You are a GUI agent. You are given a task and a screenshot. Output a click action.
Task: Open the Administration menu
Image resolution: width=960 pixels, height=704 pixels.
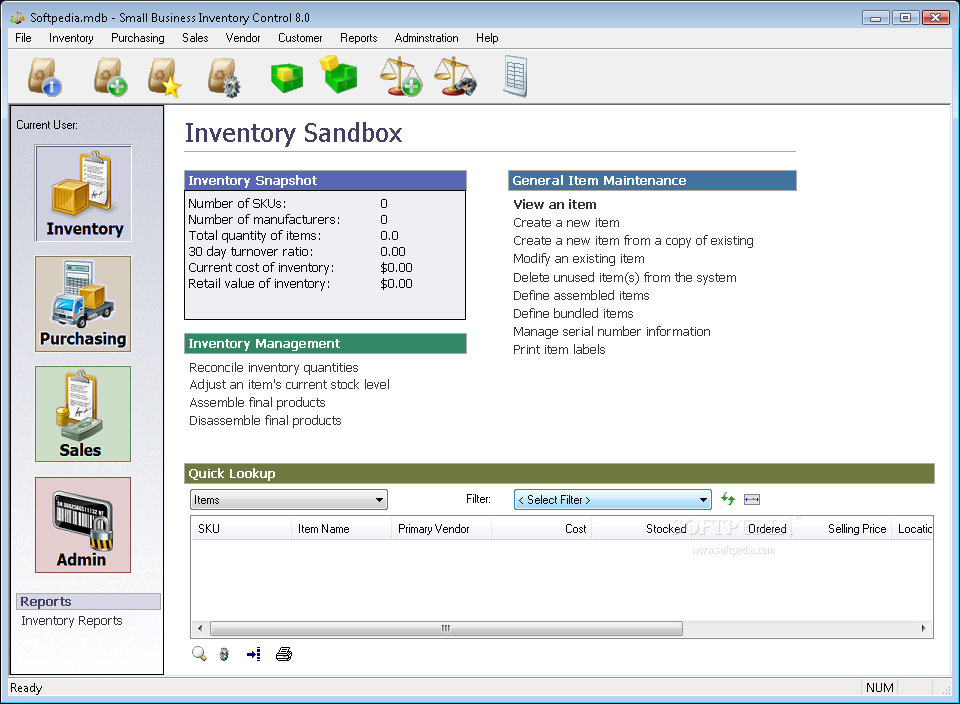pos(427,38)
